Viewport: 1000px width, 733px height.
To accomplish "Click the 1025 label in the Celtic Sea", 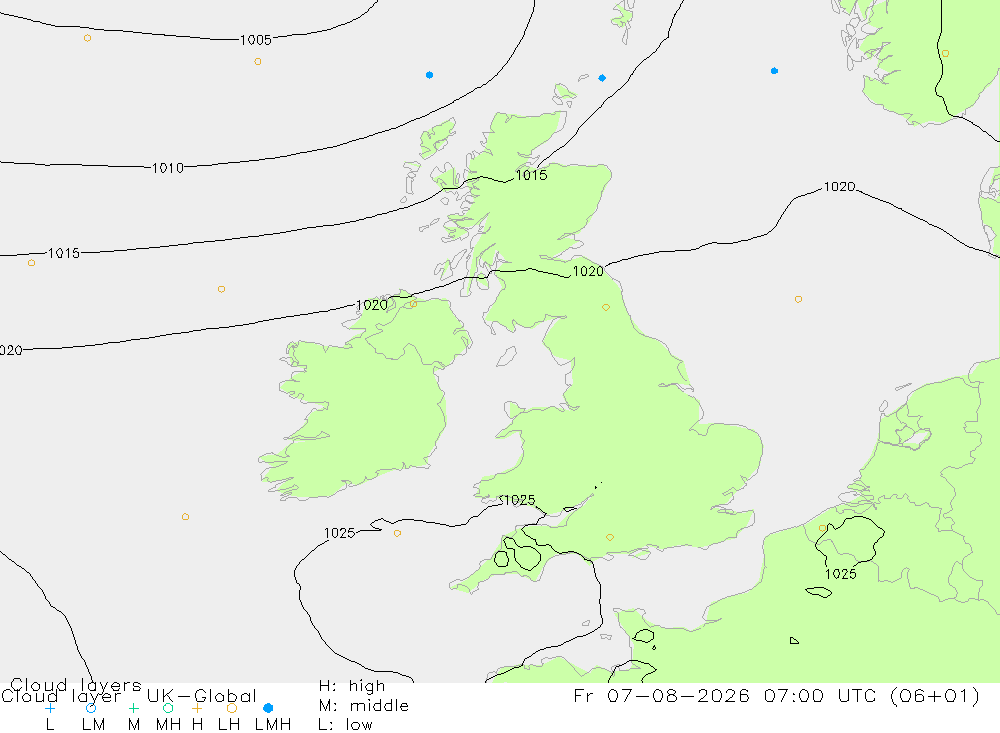I will [339, 533].
